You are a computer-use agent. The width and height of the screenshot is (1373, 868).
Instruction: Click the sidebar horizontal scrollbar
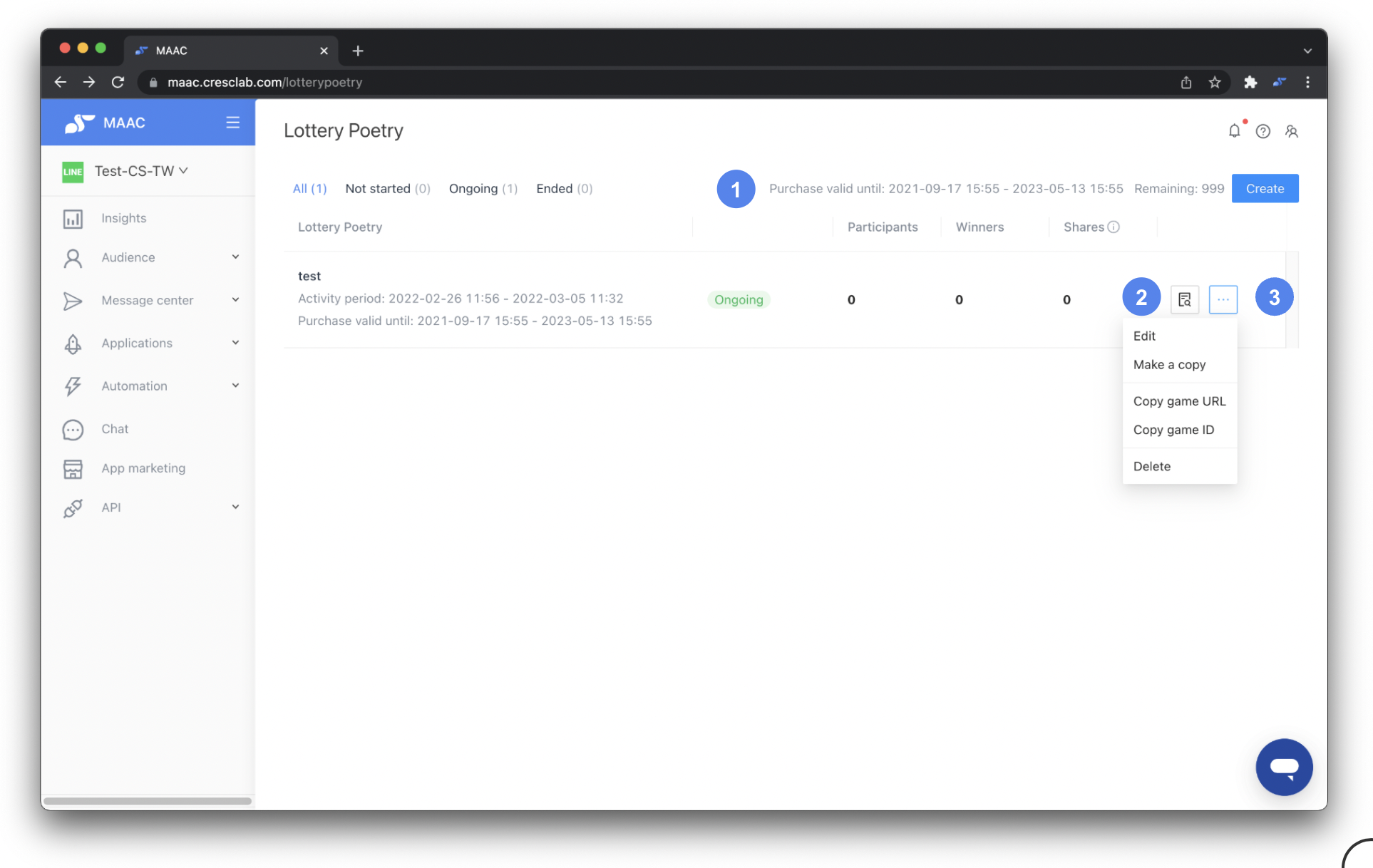coord(148,801)
